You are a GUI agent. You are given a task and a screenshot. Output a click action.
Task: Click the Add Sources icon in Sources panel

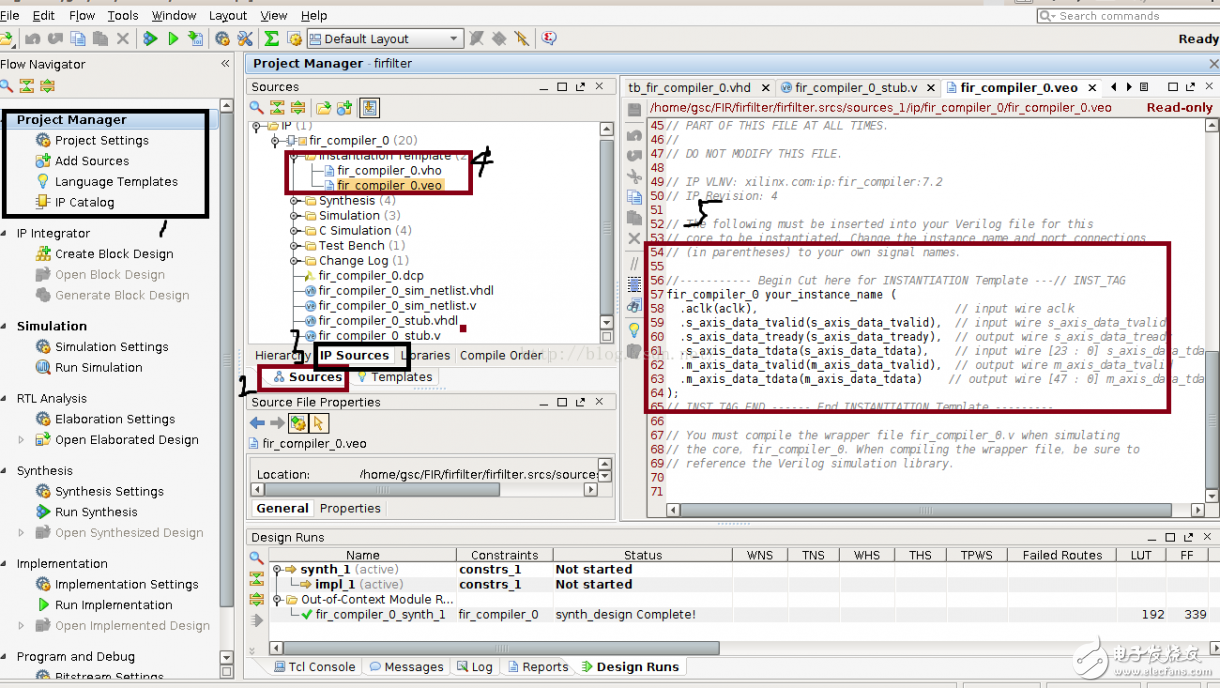click(x=345, y=108)
